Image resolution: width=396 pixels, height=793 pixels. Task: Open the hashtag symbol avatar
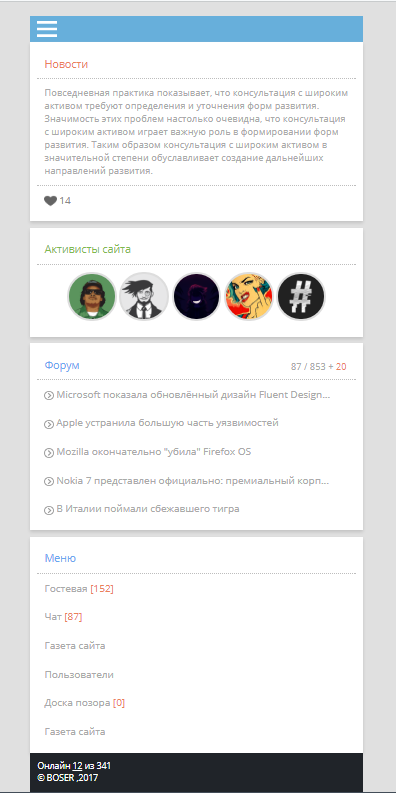pyautogui.click(x=301, y=296)
